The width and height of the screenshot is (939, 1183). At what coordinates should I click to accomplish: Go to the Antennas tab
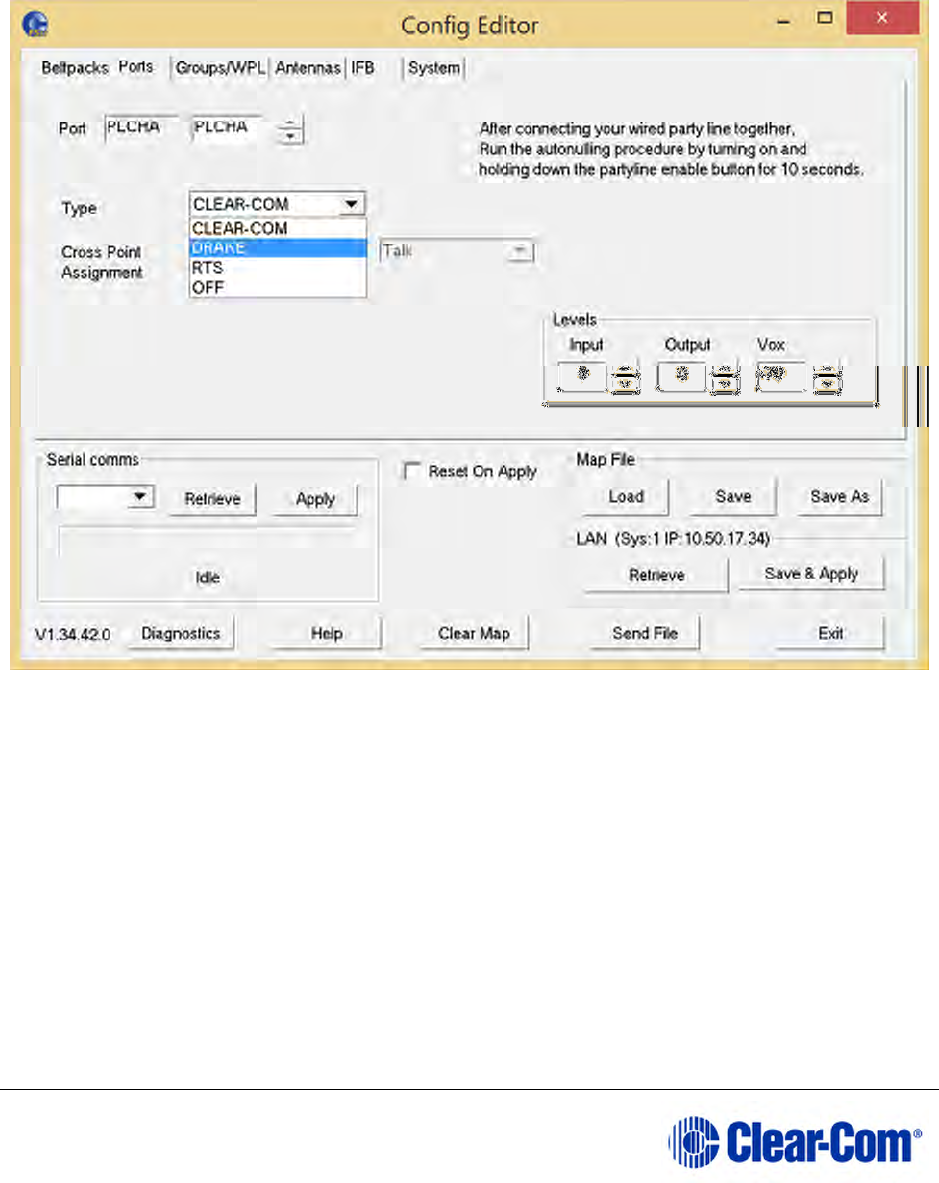(308, 68)
